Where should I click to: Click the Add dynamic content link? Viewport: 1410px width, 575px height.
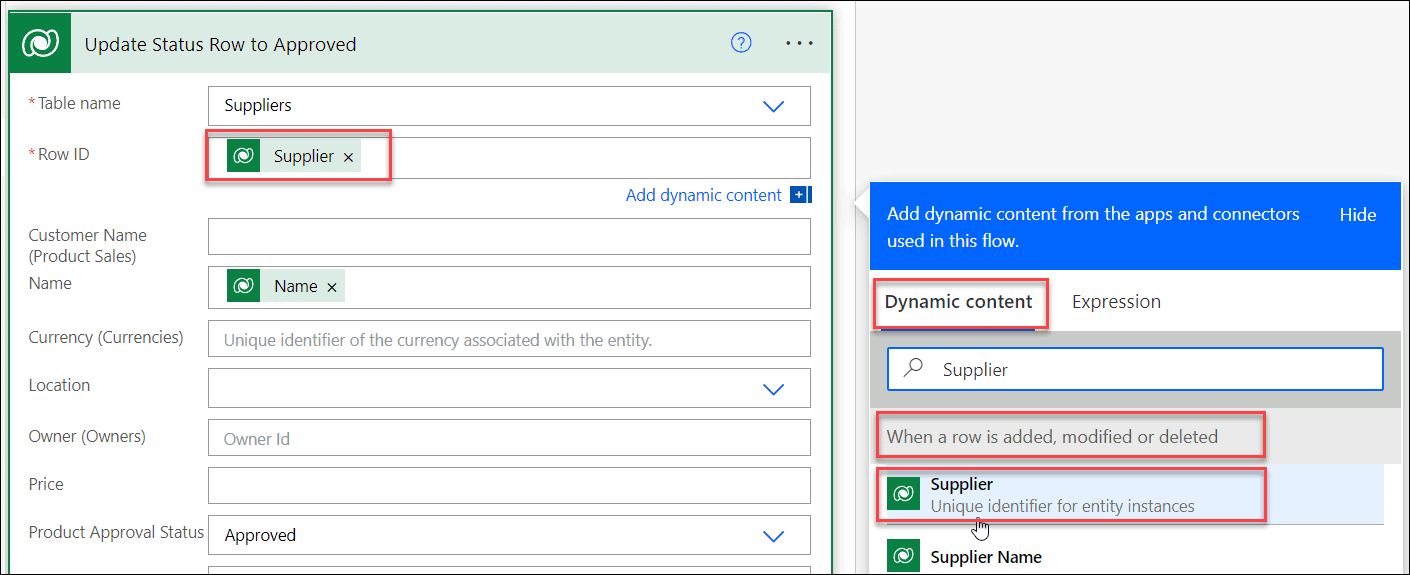pyautogui.click(x=703, y=195)
